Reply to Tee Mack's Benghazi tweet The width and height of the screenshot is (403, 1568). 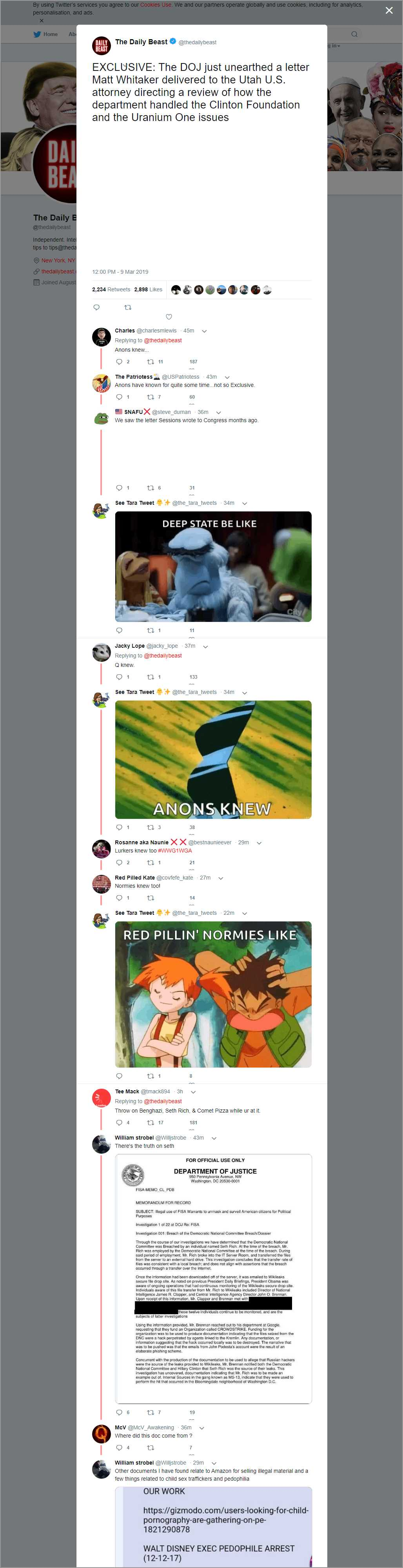tap(119, 1123)
